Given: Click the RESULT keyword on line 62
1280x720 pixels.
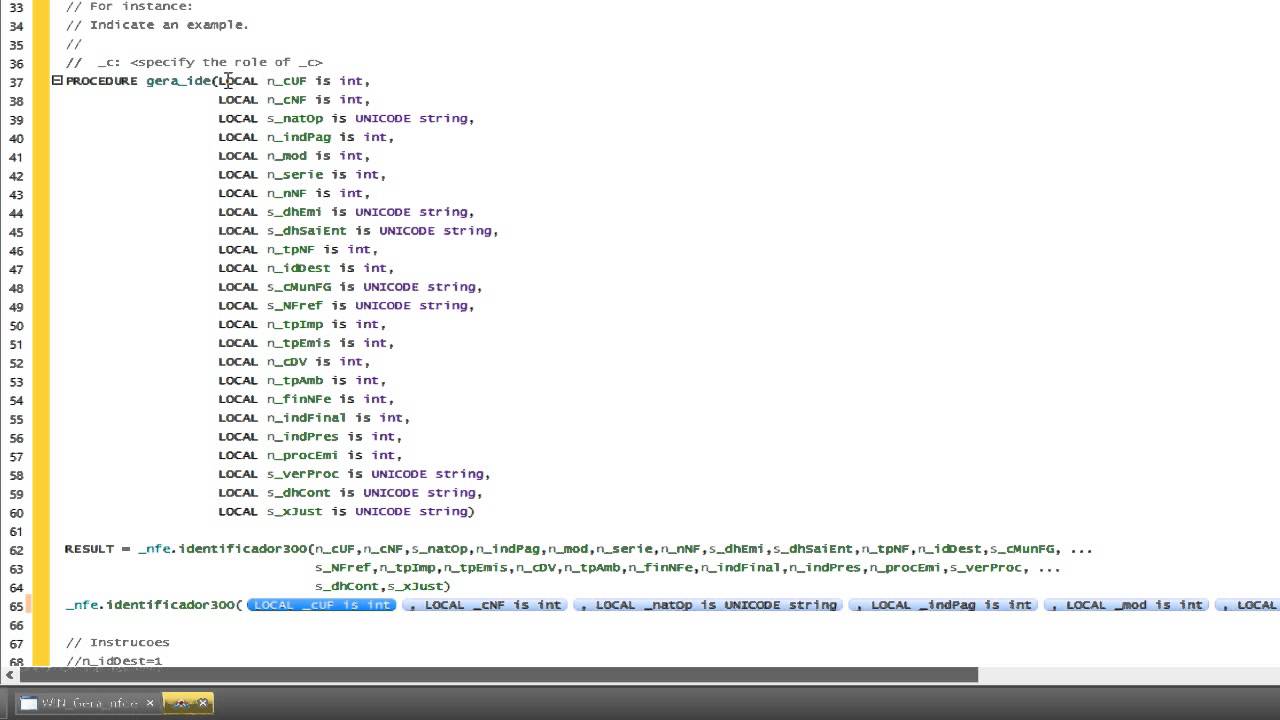Looking at the screenshot, I should (90, 549).
